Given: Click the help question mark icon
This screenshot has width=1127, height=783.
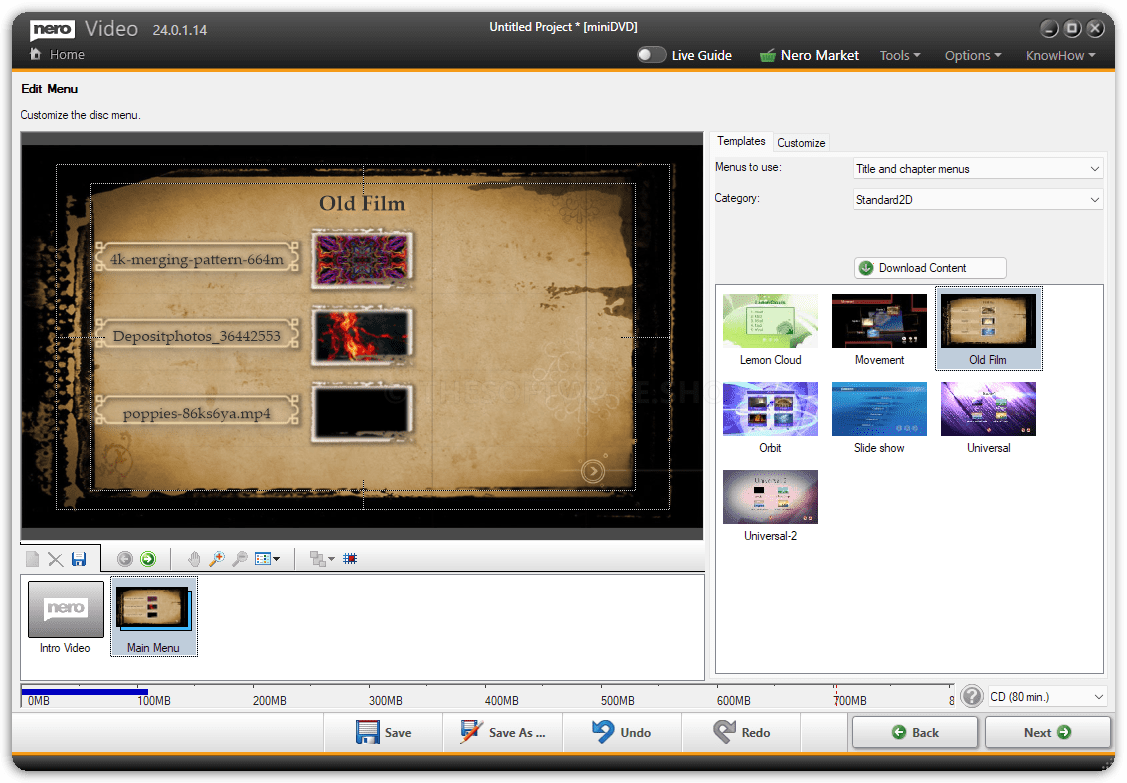Looking at the screenshot, I should click(972, 696).
